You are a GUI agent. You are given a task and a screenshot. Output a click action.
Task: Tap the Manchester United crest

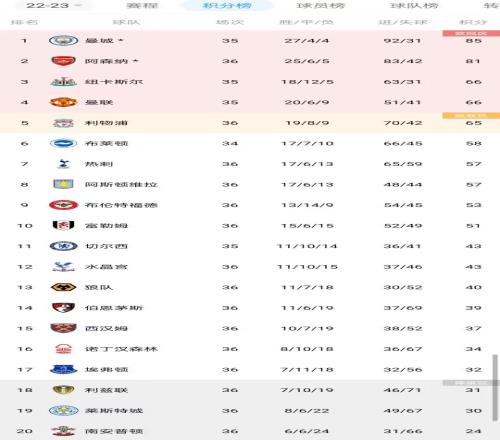tap(63, 102)
